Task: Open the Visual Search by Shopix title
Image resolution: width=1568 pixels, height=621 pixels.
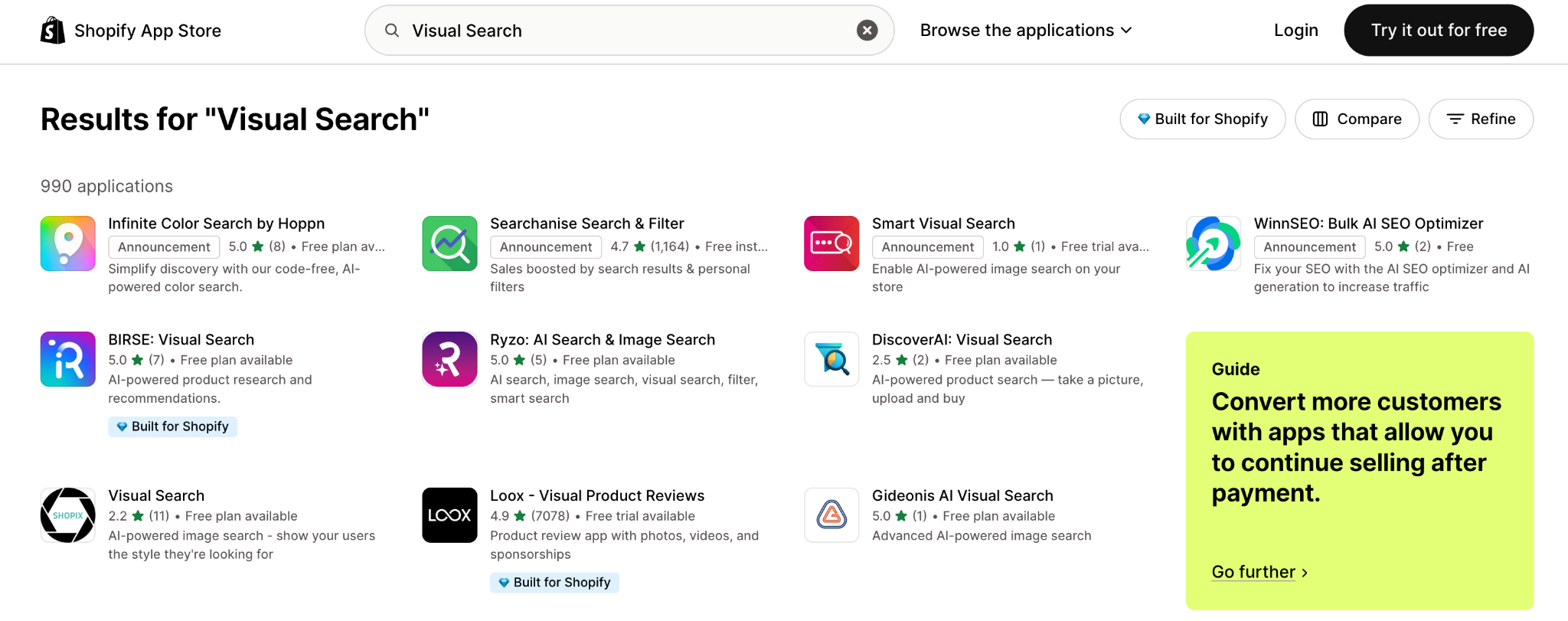Action: 156,495
